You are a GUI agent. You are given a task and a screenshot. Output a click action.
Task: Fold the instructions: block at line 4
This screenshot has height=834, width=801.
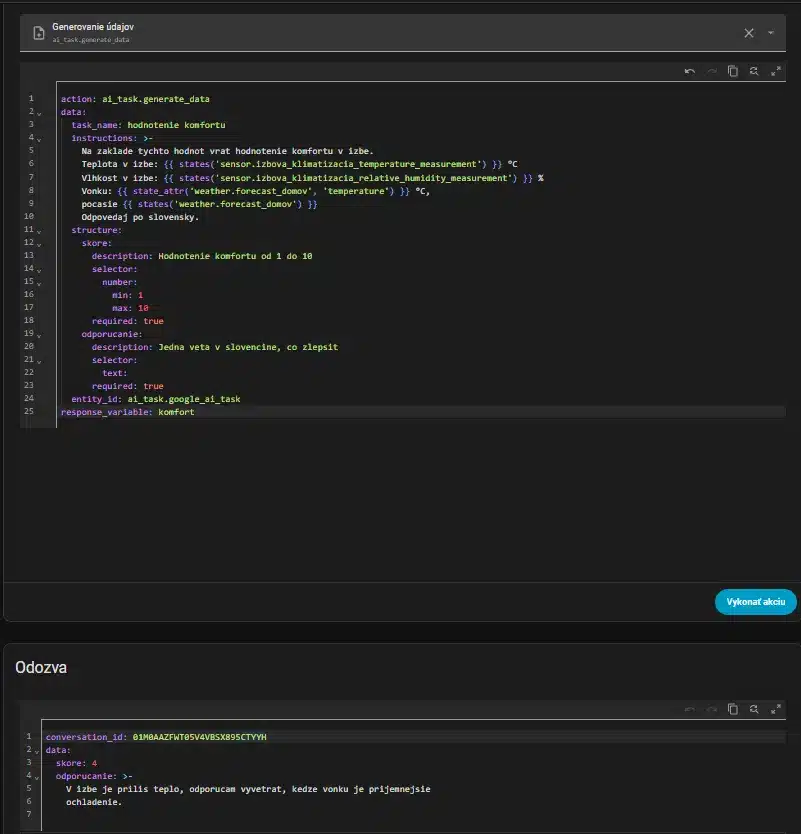click(39, 139)
